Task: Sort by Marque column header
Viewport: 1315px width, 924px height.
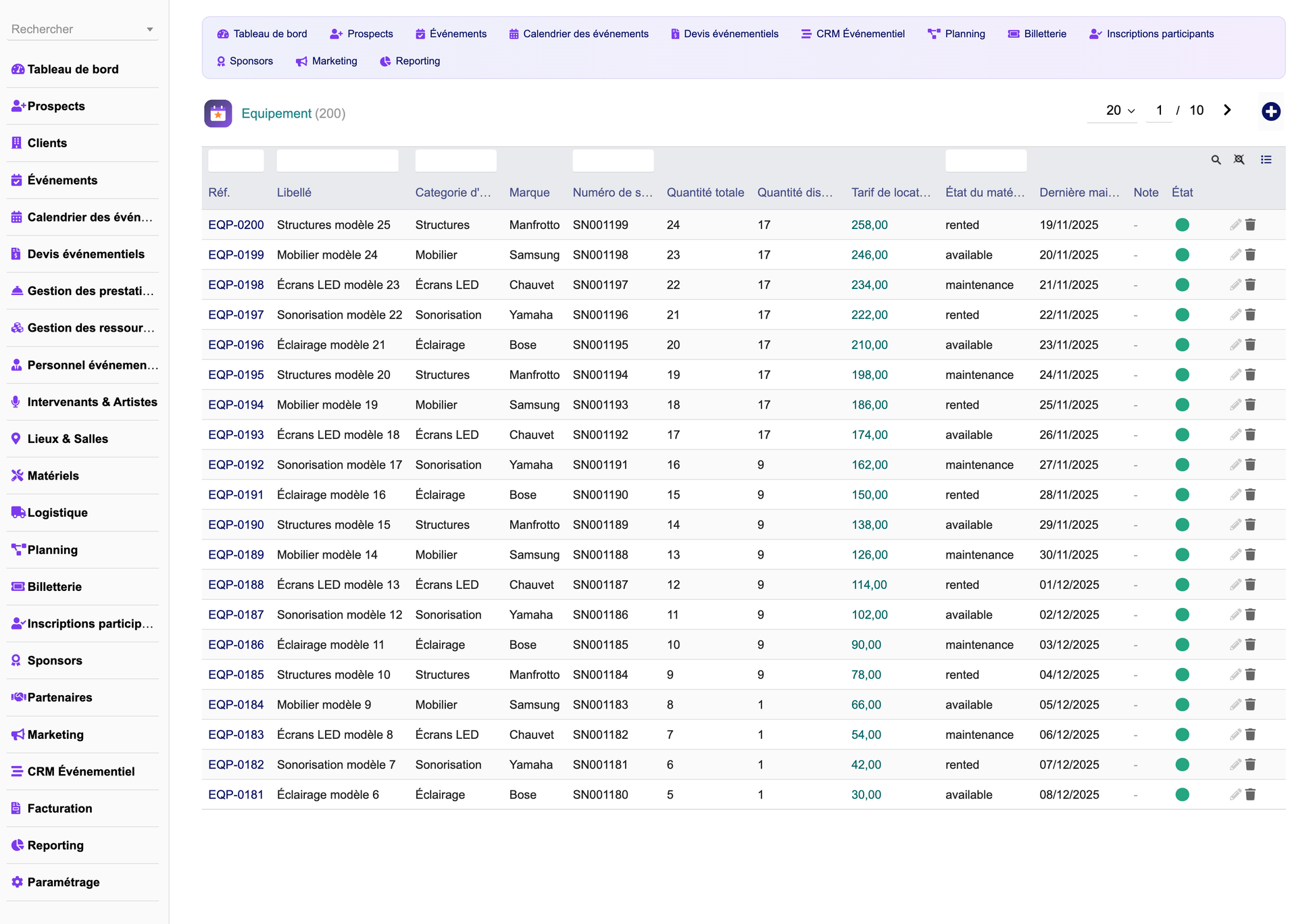Action: coord(529,192)
